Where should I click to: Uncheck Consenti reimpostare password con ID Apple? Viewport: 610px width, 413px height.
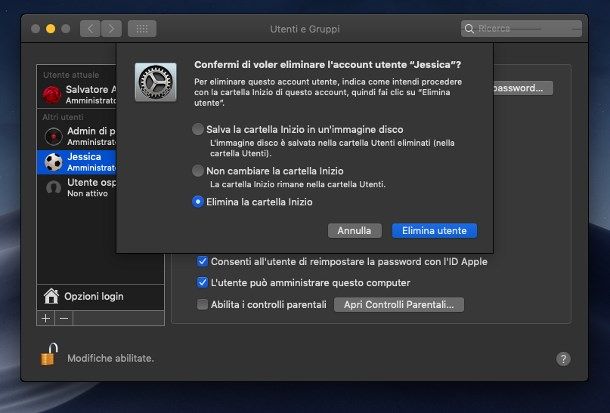click(x=202, y=261)
